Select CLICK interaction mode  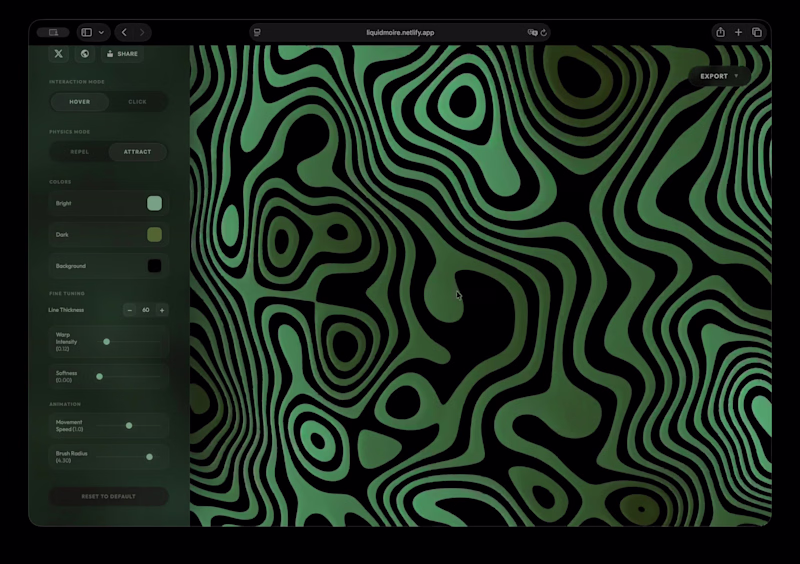(x=137, y=102)
